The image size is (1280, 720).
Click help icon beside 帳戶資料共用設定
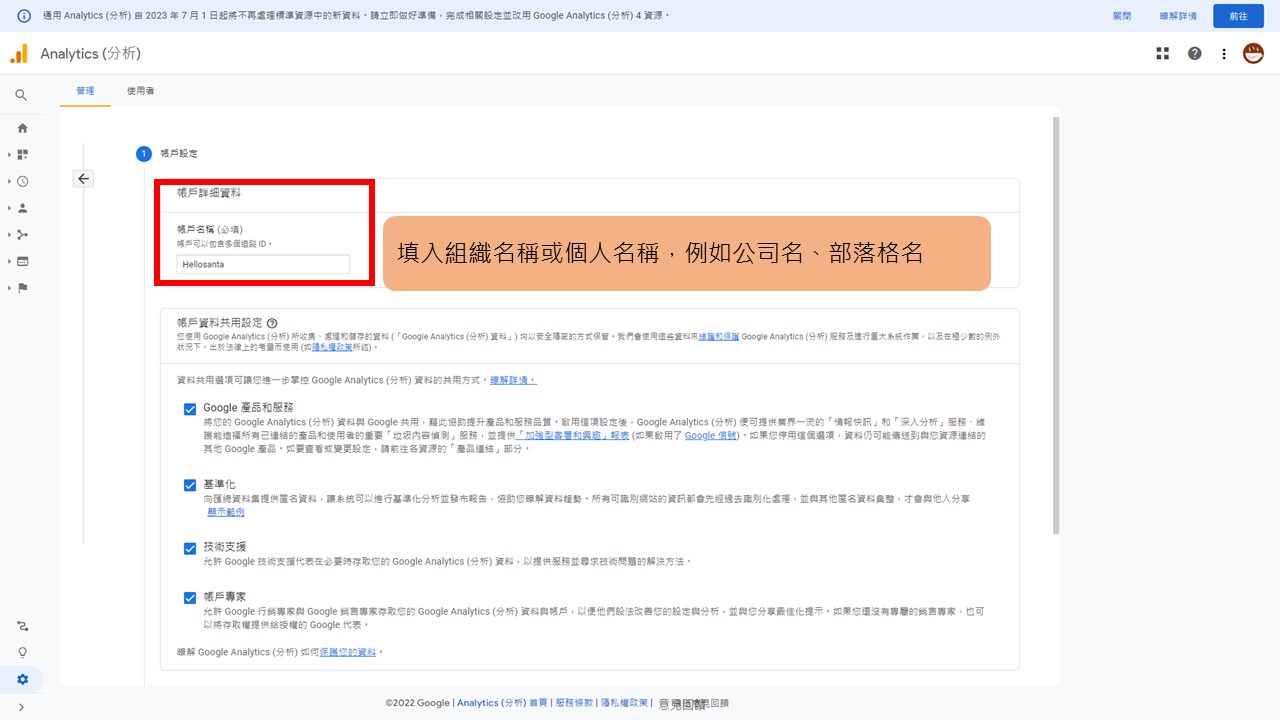click(272, 323)
